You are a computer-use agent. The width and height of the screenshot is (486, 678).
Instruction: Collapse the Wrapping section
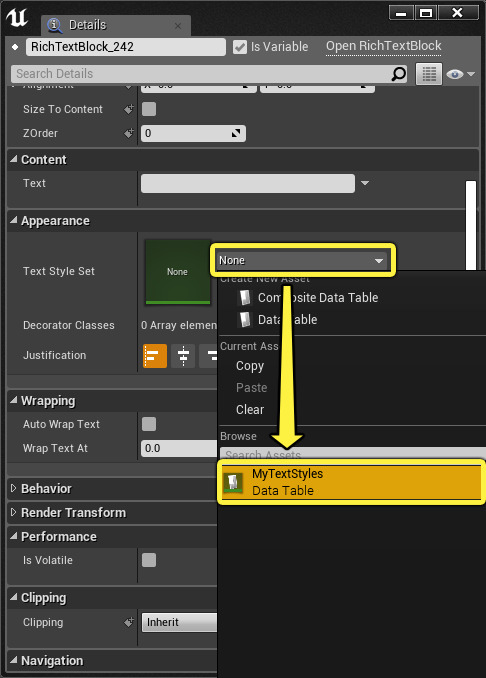tap(13, 400)
